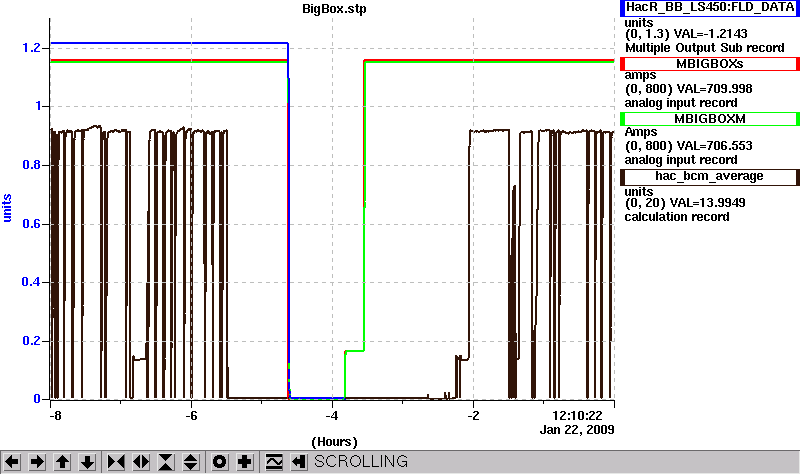This screenshot has height=474, width=800.
Task: Click the (Hours) x-axis label
Action: pyautogui.click(x=334, y=442)
